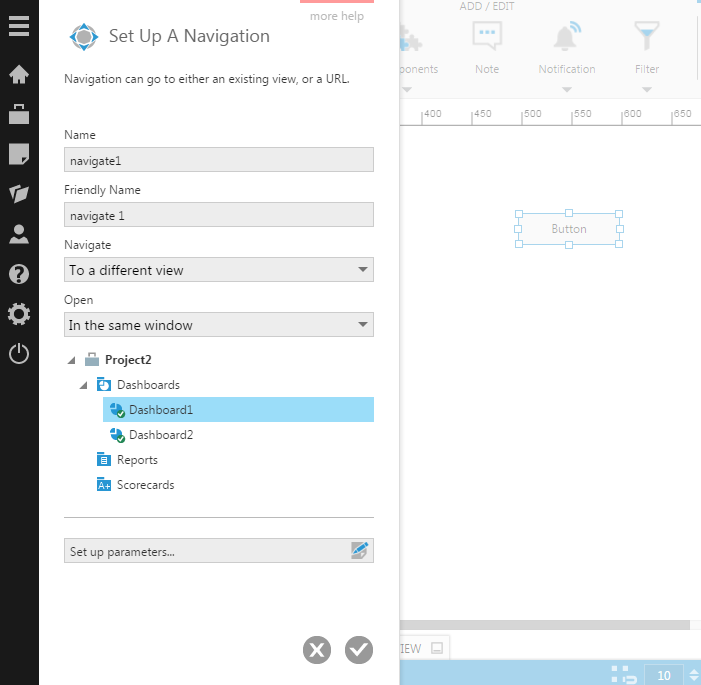The image size is (701, 685).
Task: Click the grid snap icon in status bar
Action: 624,675
